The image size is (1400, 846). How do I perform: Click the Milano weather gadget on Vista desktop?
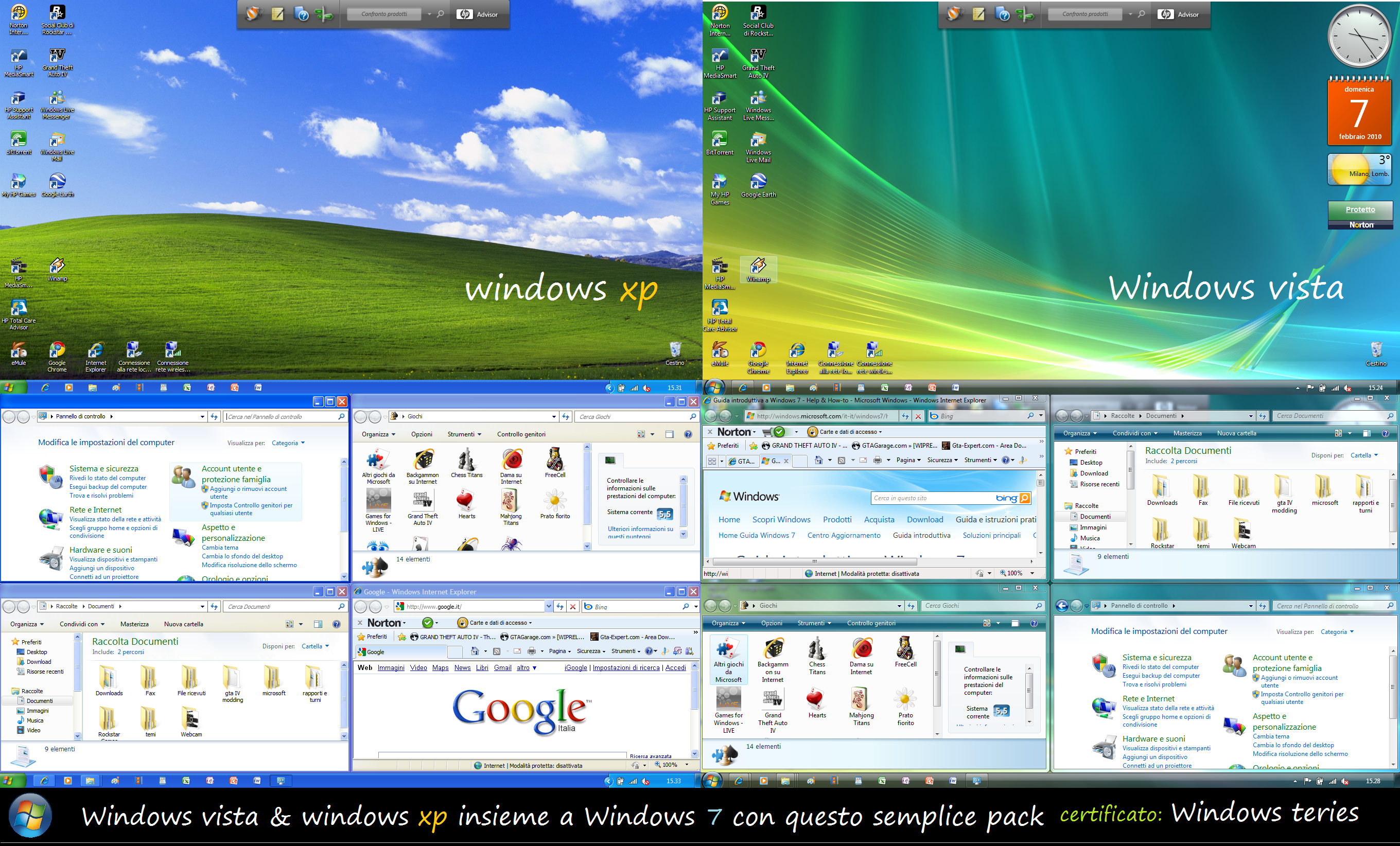pyautogui.click(x=1359, y=169)
